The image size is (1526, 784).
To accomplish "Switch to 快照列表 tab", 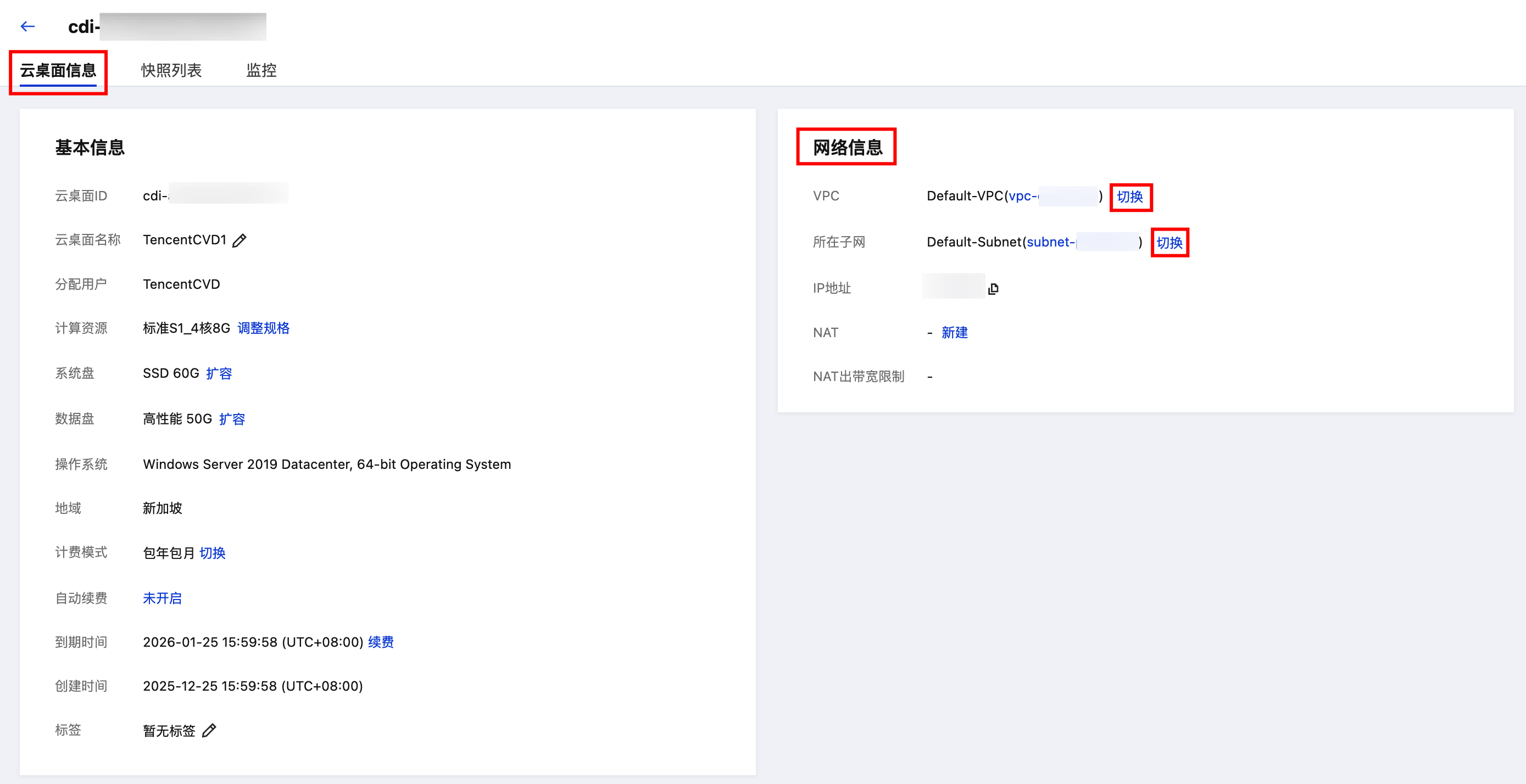I will (x=171, y=70).
